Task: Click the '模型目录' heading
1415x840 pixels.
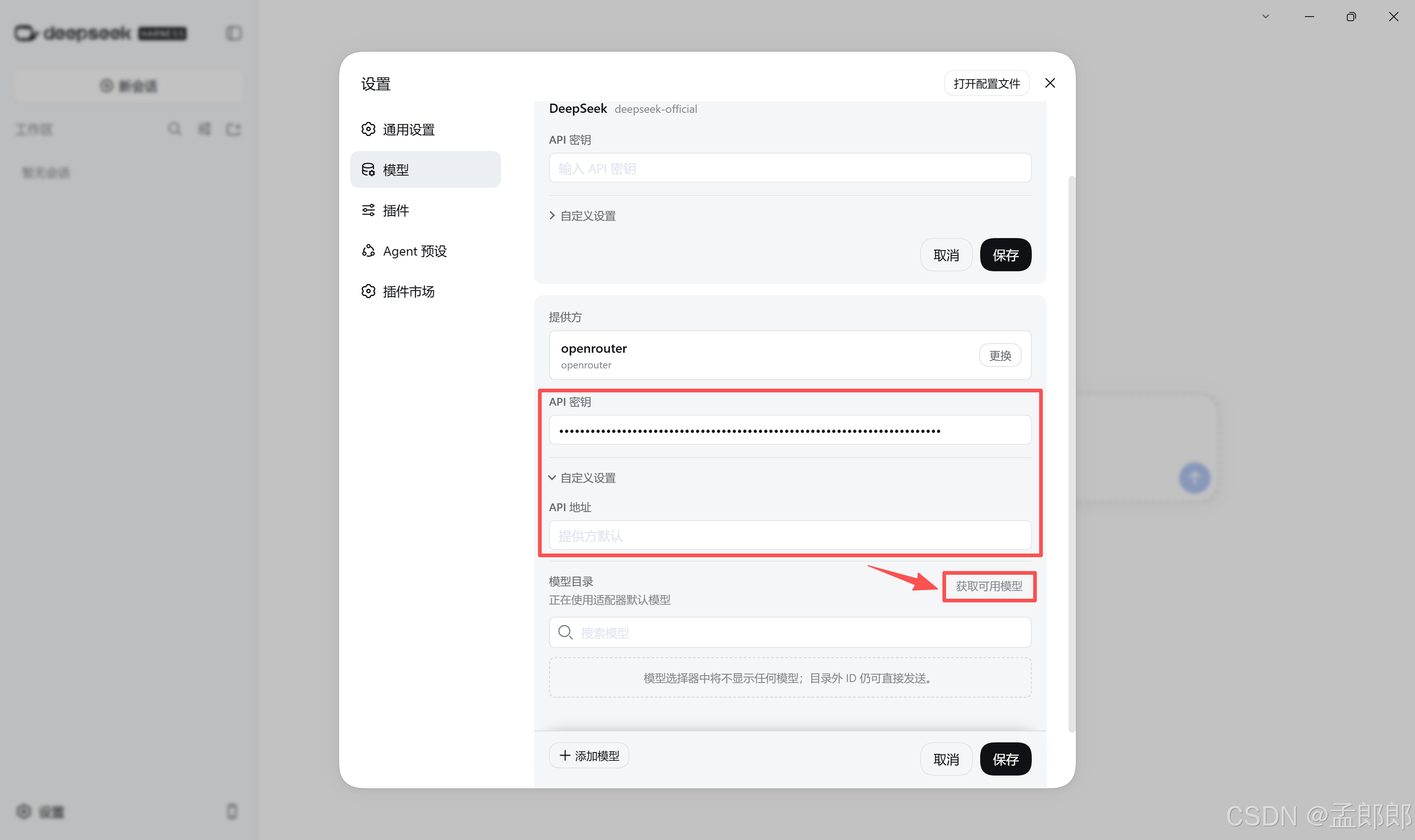Action: pos(571,581)
